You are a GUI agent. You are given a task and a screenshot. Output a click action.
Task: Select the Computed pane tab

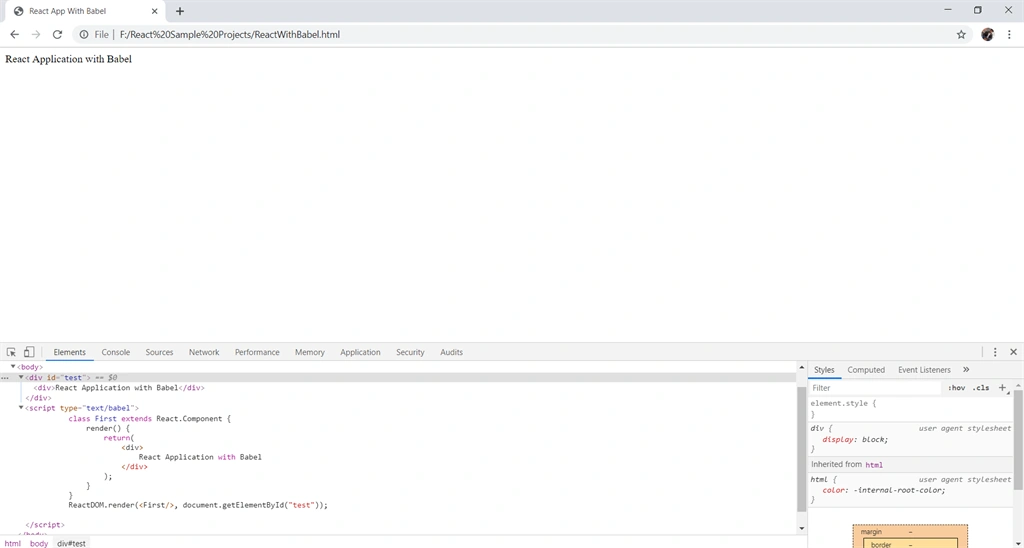coord(866,370)
